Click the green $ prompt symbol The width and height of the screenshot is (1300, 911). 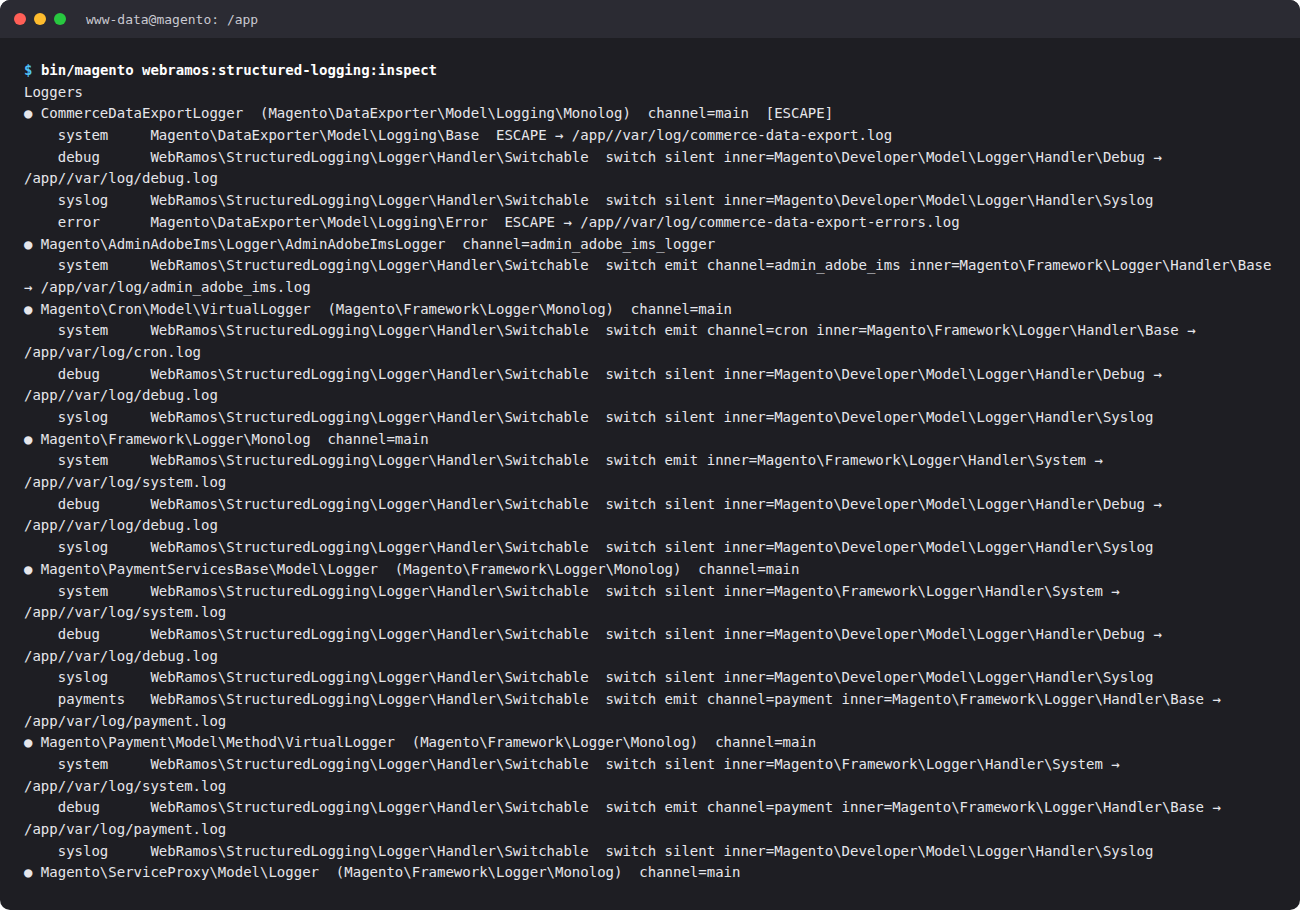28,70
